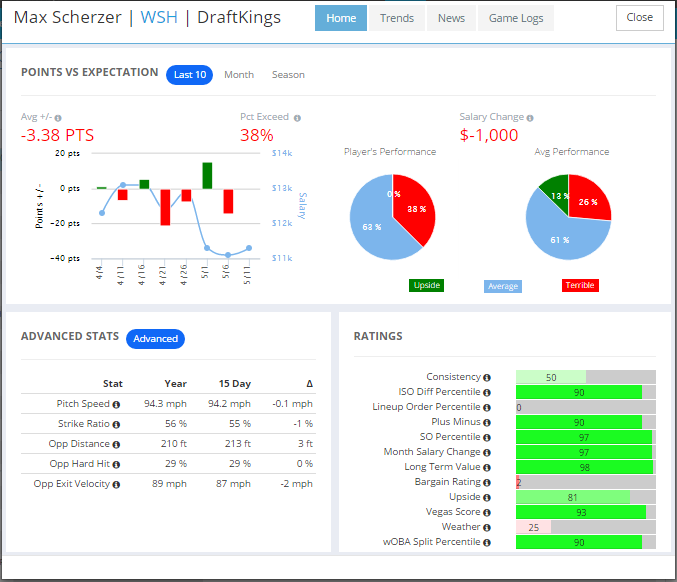Toggle Average legend item
677x582 pixels.
(x=503, y=286)
